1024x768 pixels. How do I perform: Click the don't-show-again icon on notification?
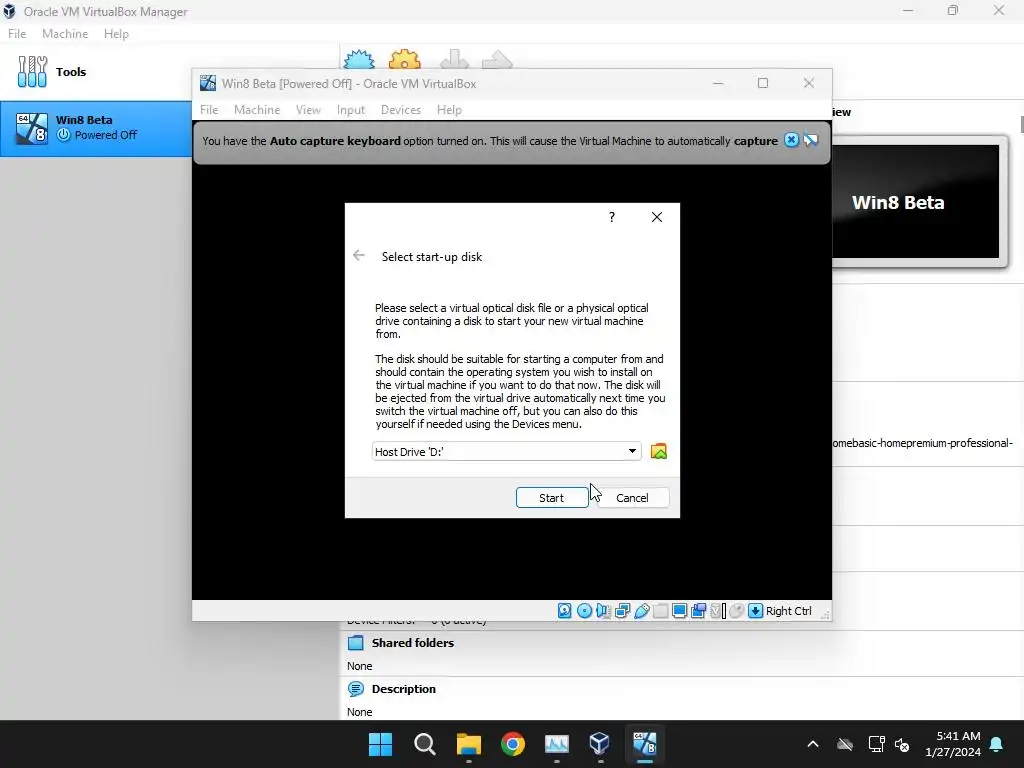[x=810, y=140]
